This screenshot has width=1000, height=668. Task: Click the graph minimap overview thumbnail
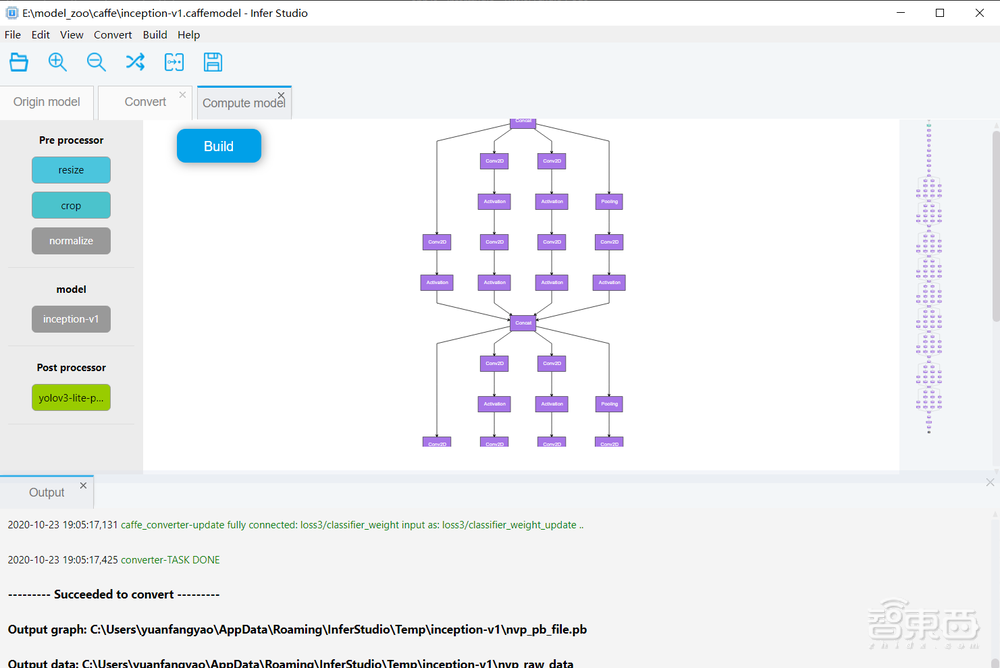tap(929, 280)
